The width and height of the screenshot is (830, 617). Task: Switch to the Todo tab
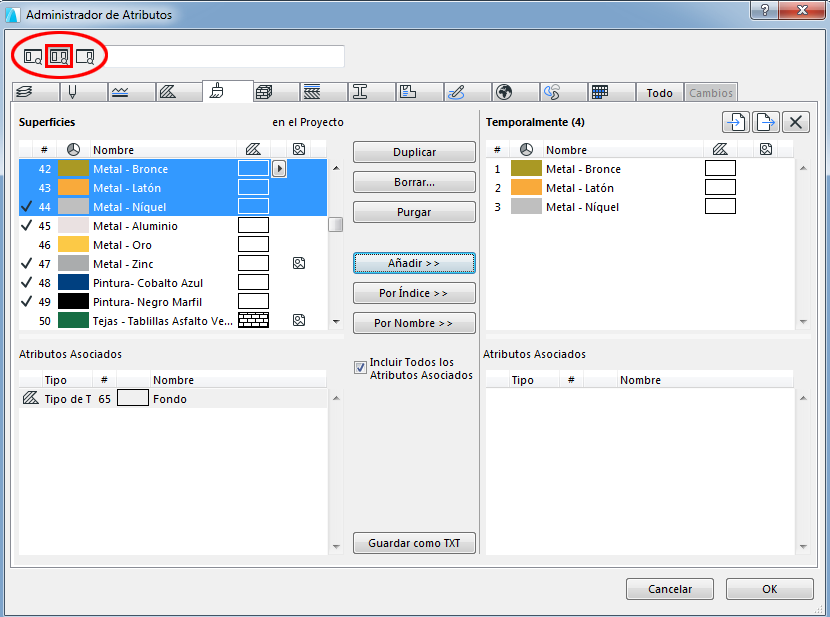[660, 93]
